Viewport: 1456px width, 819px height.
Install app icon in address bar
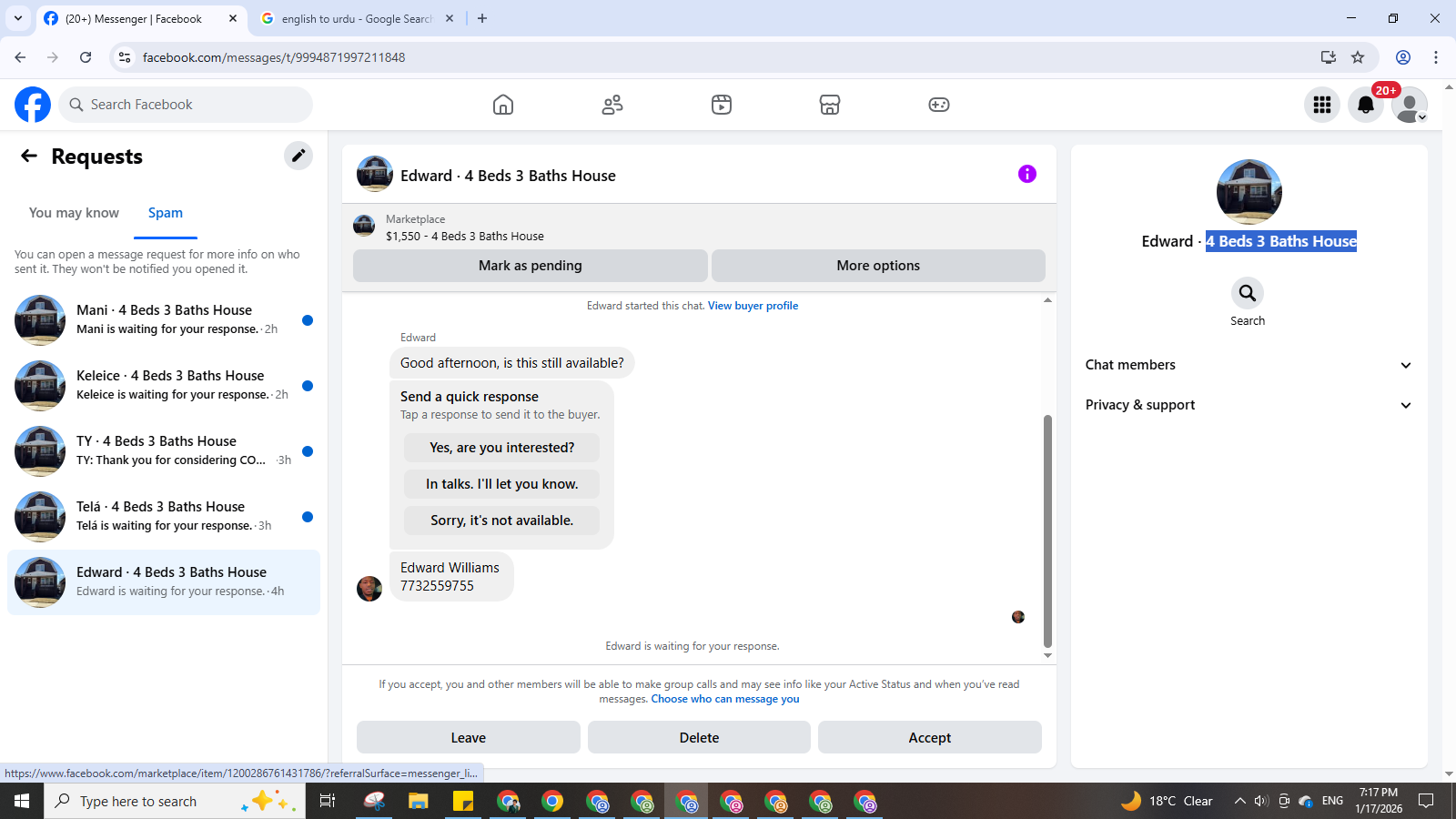(1329, 57)
